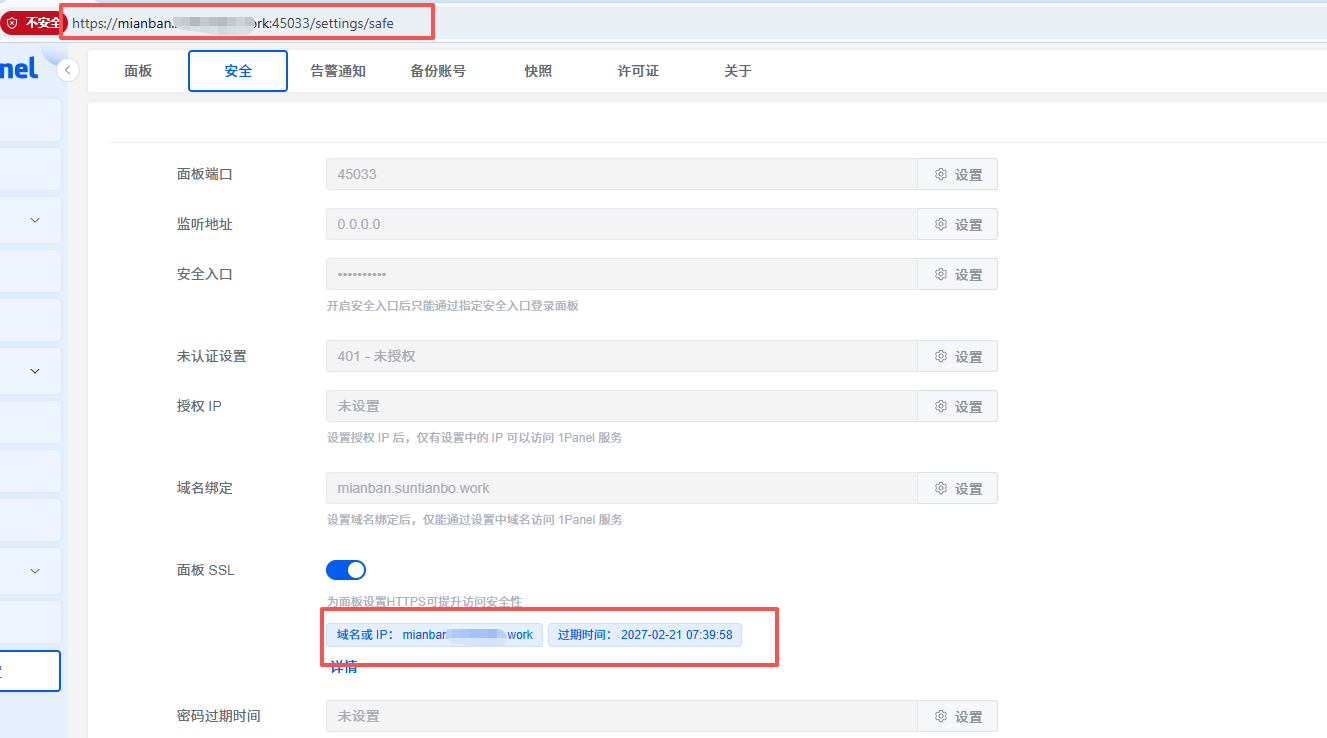The width and height of the screenshot is (1327, 738).
Task: Click the gear settings button for 面板端口
Action: 957,174
